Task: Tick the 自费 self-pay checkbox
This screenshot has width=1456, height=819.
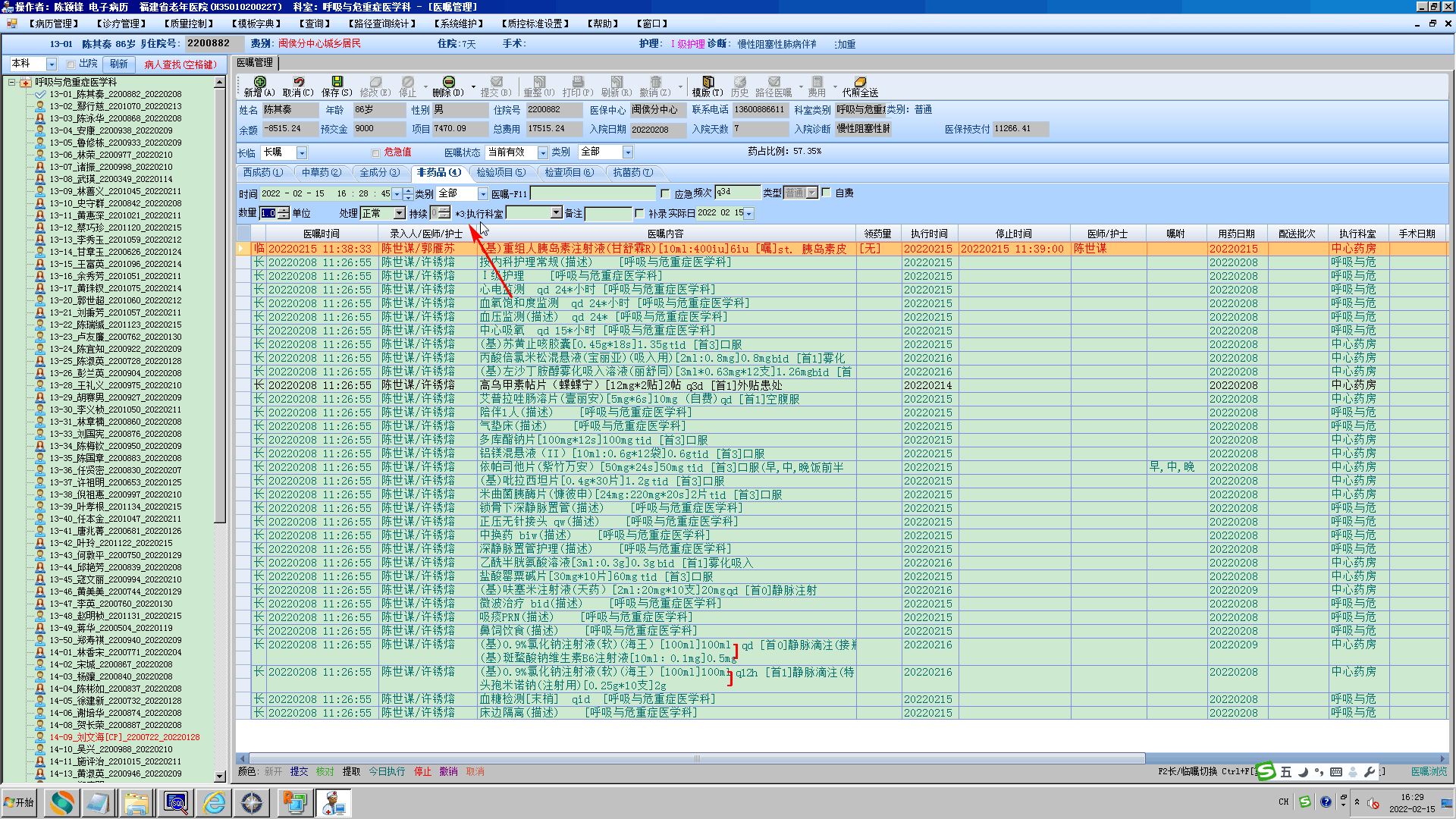Action: (x=827, y=193)
